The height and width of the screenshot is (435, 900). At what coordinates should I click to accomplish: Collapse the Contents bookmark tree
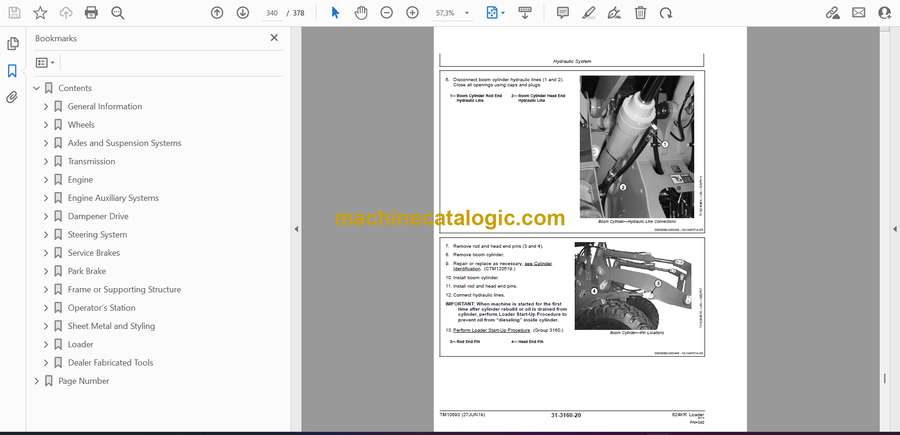(x=37, y=88)
